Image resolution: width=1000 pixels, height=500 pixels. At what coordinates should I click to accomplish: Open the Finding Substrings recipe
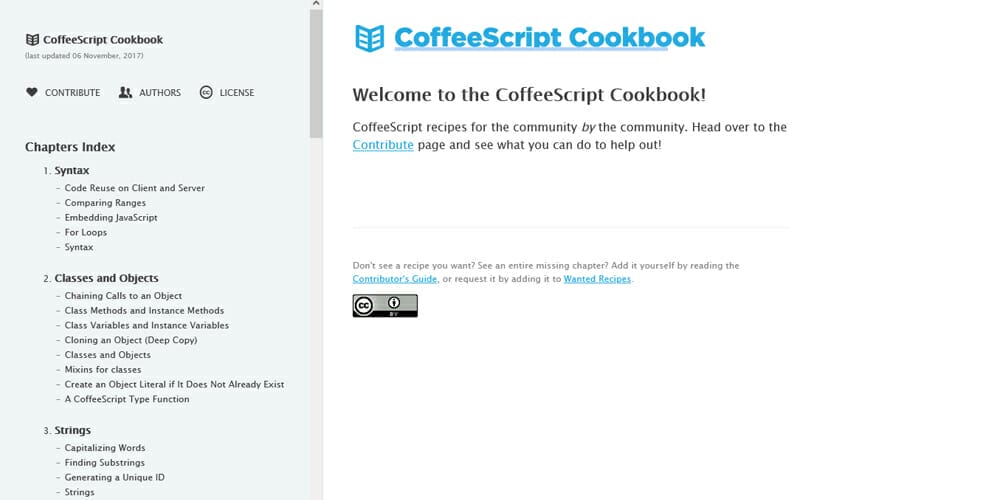click(x=105, y=462)
